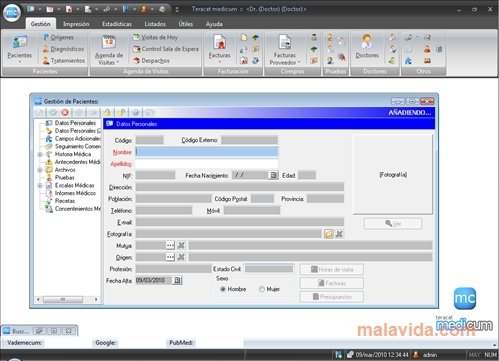Image resolution: width=499 pixels, height=361 pixels.
Task: Click the Gestión de Pacientes window title icon
Action: point(38,101)
